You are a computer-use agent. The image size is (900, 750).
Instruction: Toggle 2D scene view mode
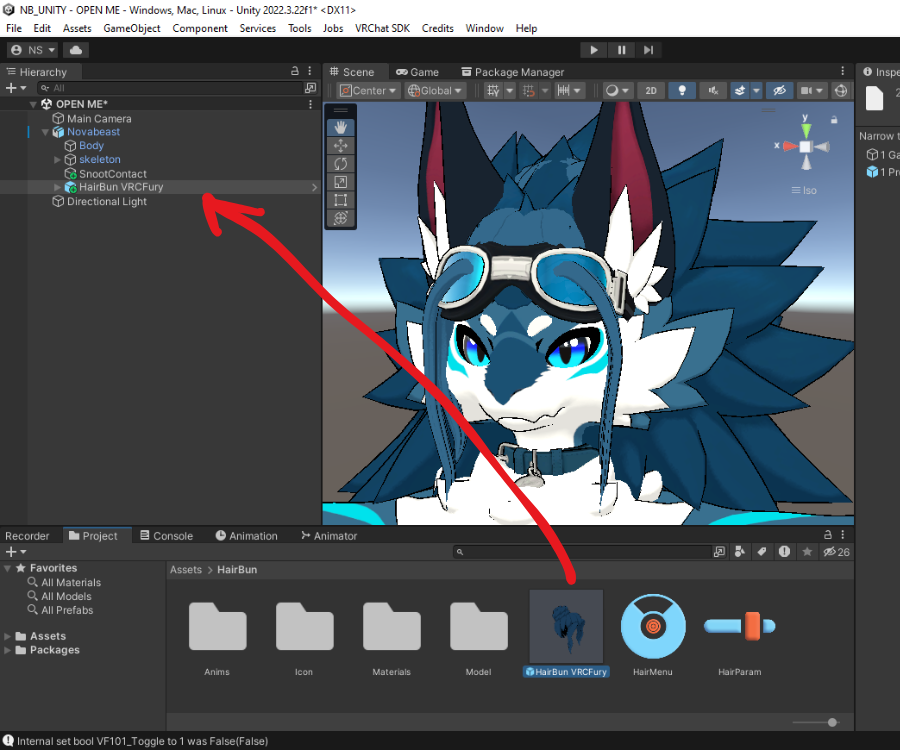pos(650,91)
